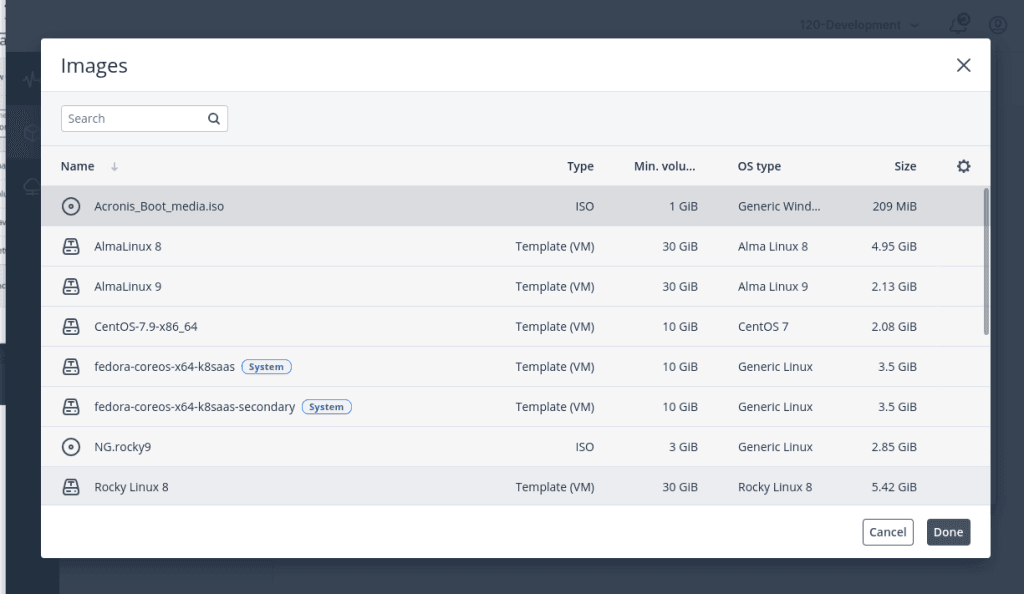Click the Size column header
The image size is (1024, 594).
[x=905, y=166]
